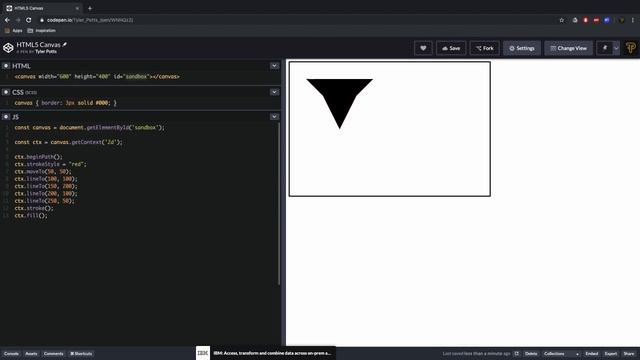
Task: Fork this pen
Action: (x=484, y=48)
